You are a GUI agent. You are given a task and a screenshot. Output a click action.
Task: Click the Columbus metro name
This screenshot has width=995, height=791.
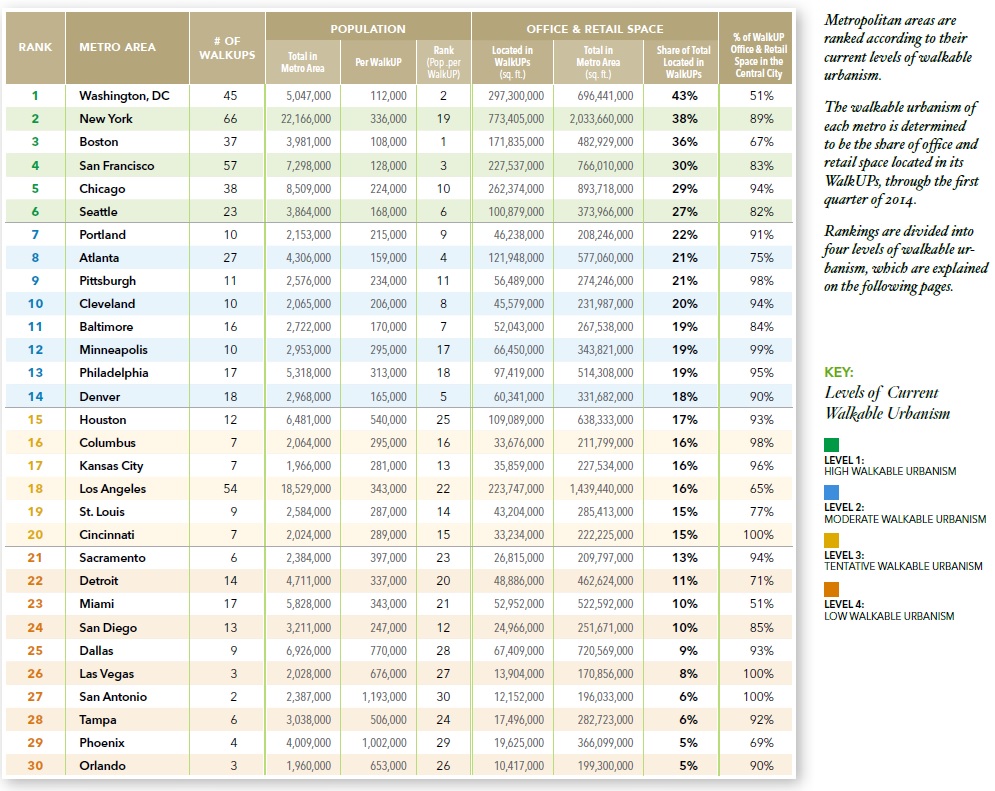108,443
